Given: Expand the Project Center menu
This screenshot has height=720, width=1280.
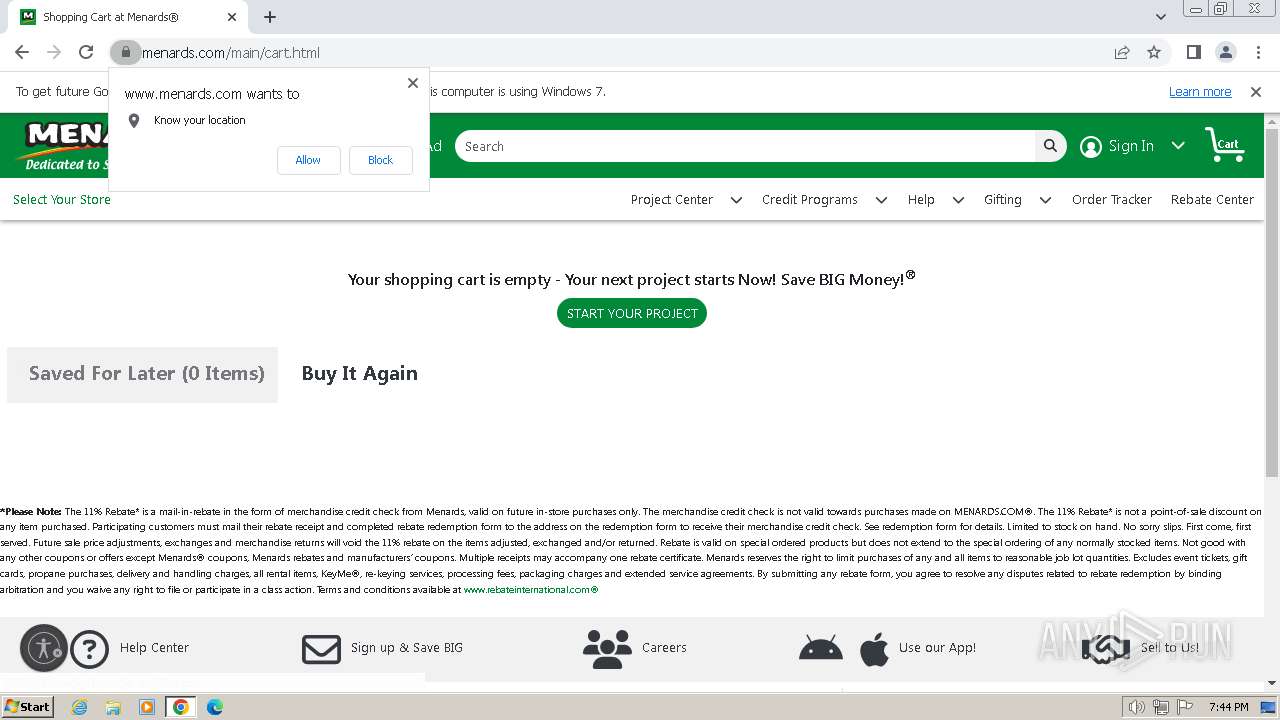Looking at the screenshot, I should coord(736,200).
